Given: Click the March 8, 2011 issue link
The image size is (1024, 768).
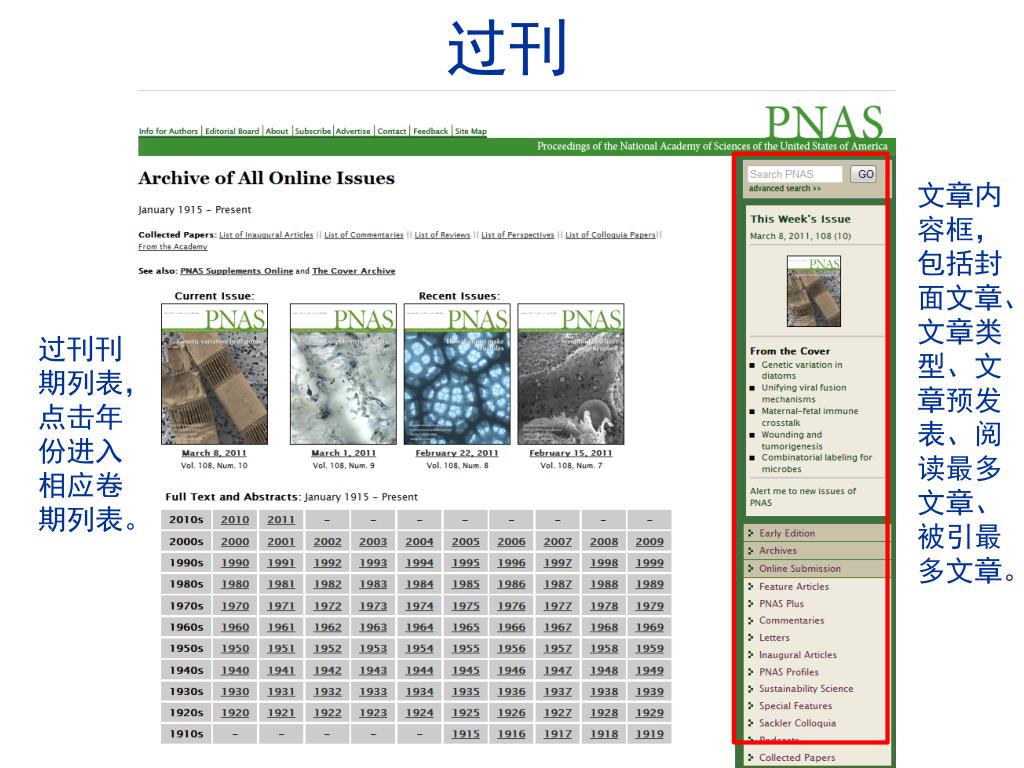Looking at the screenshot, I should (214, 453).
